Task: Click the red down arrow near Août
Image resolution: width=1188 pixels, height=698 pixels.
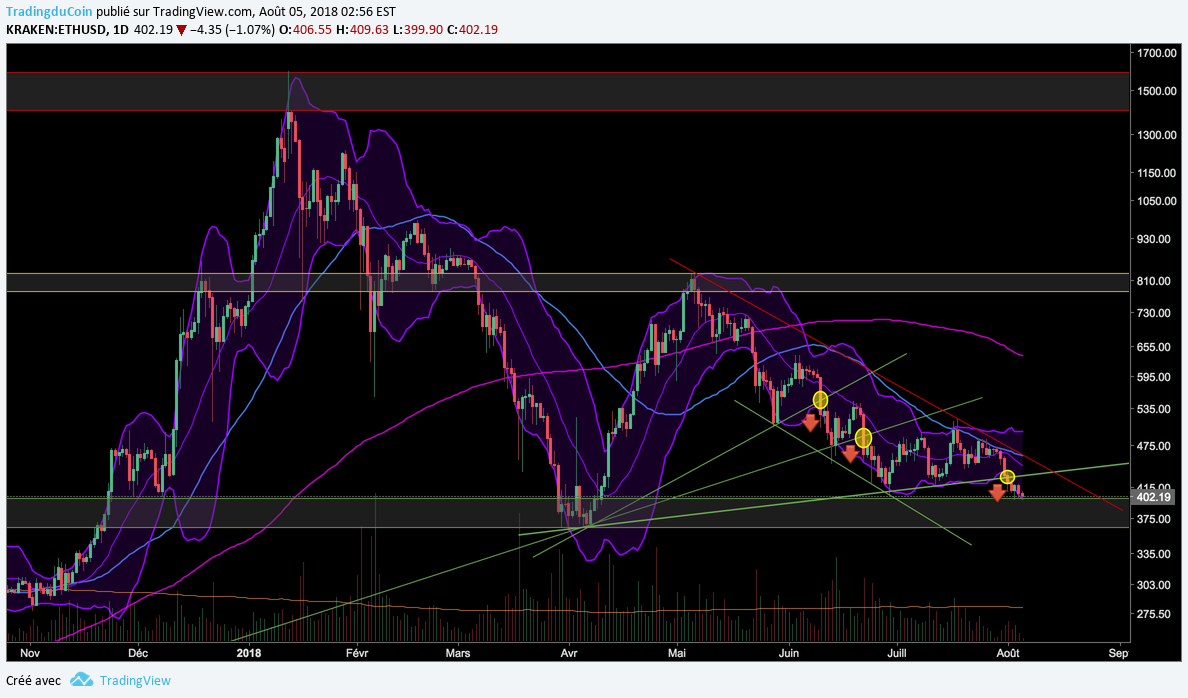Action: point(997,491)
